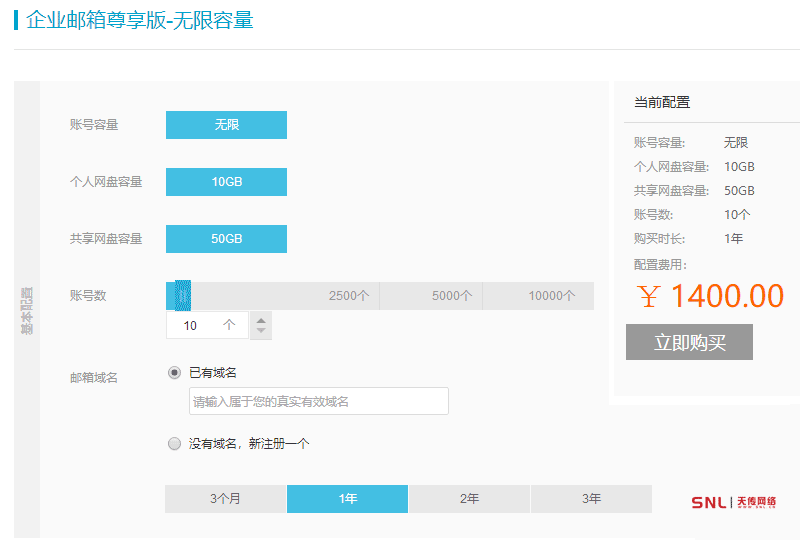Screen dimensions: 800x540
Task: Select the 已有域名 radio option
Action: [x=175, y=372]
